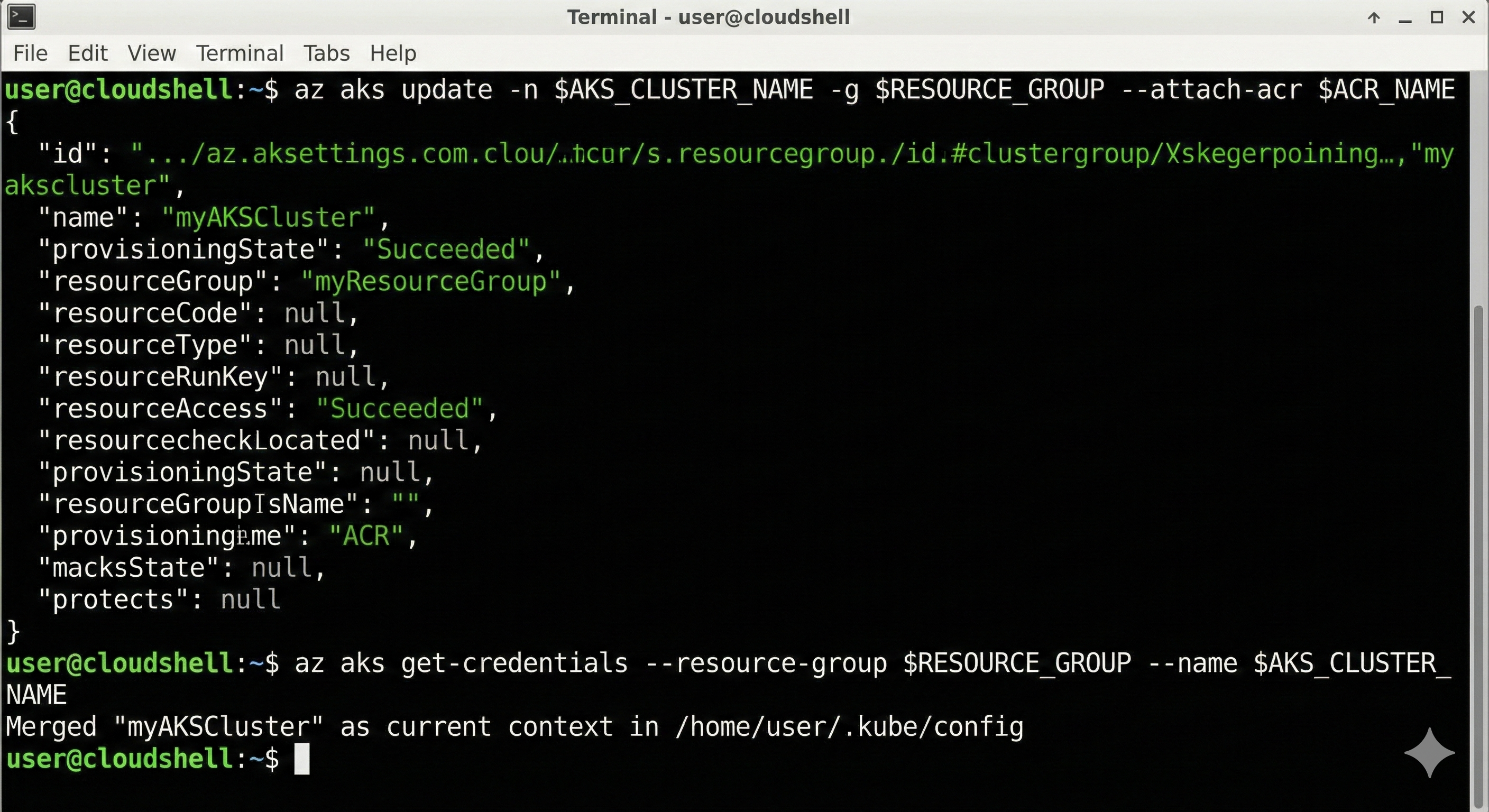This screenshot has width=1489, height=812.
Task: Open the File menu
Action: [30, 52]
